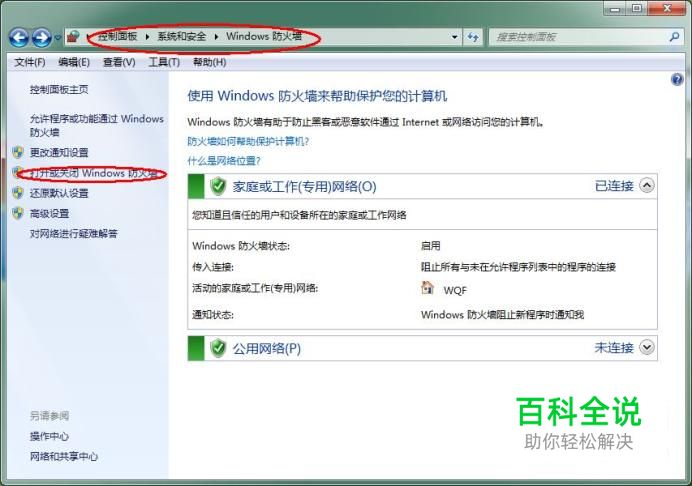
Task: Click the blue help question mark icon
Action: (x=677, y=80)
